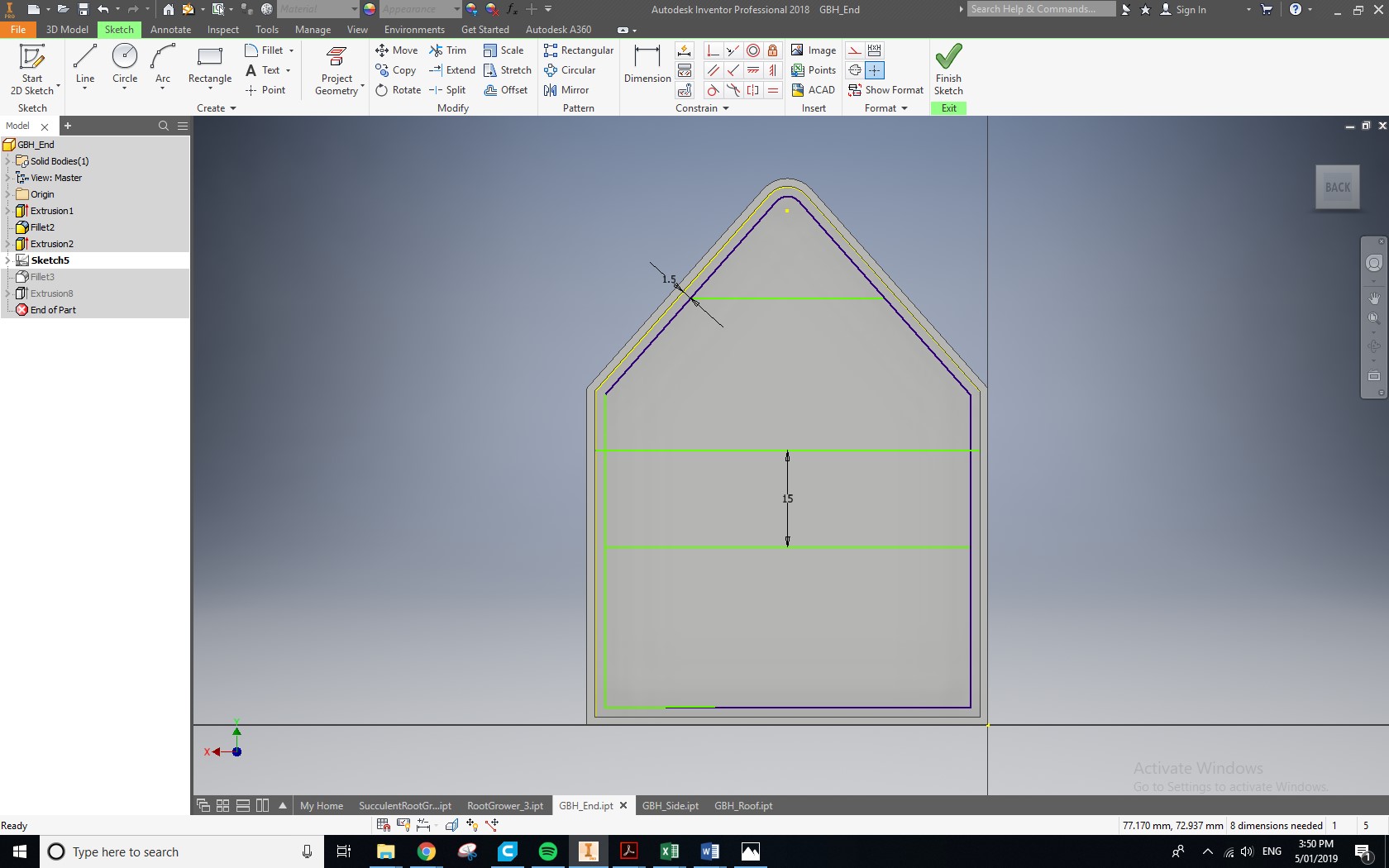This screenshot has height=868, width=1389.
Task: Click the Move tool
Action: point(396,50)
